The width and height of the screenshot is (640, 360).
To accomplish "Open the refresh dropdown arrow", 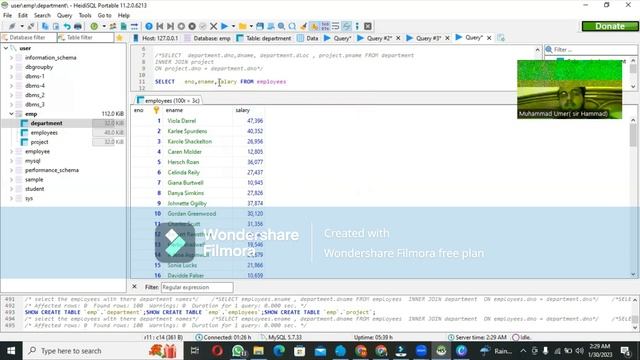I will 104,26.
